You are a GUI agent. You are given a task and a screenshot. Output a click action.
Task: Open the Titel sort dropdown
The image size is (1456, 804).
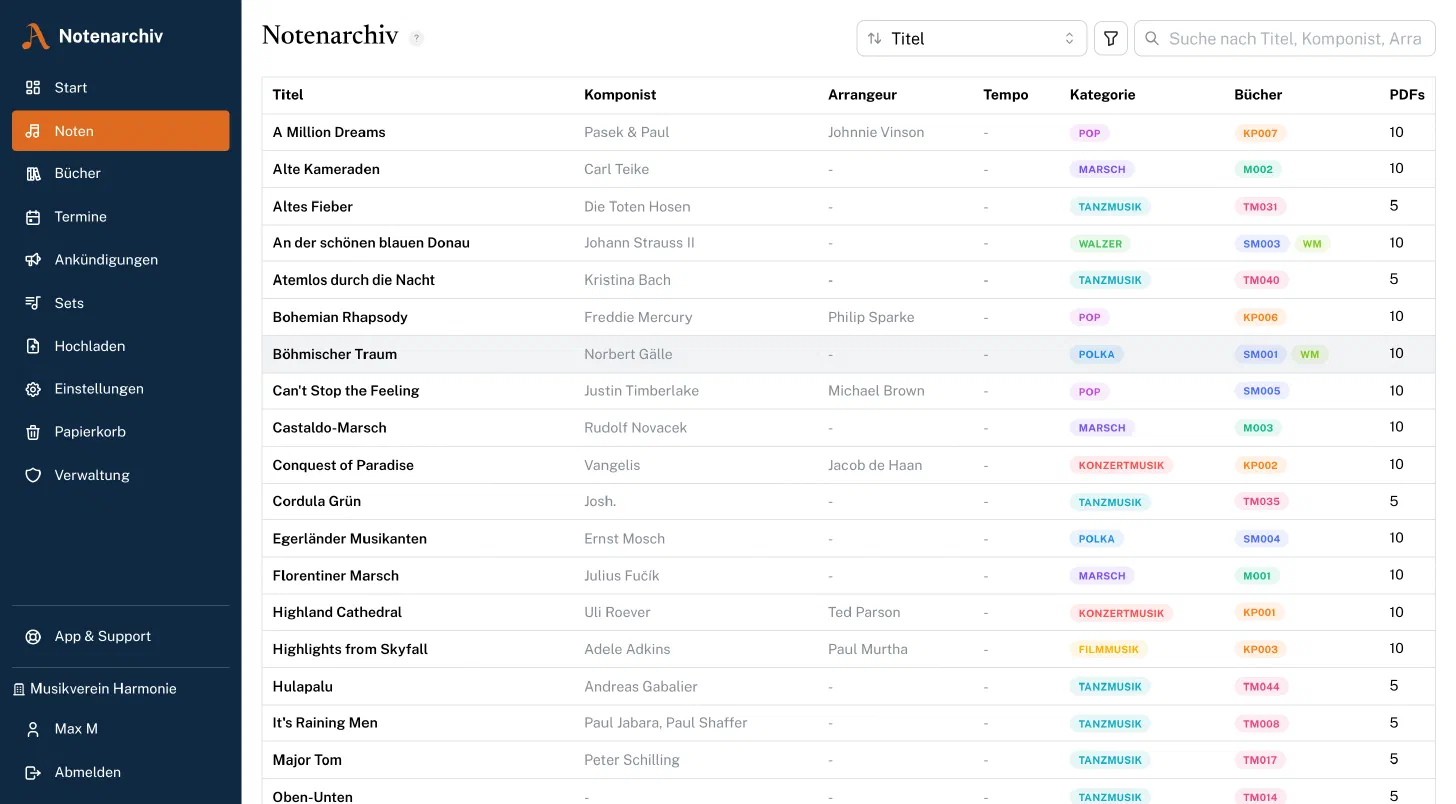(972, 38)
